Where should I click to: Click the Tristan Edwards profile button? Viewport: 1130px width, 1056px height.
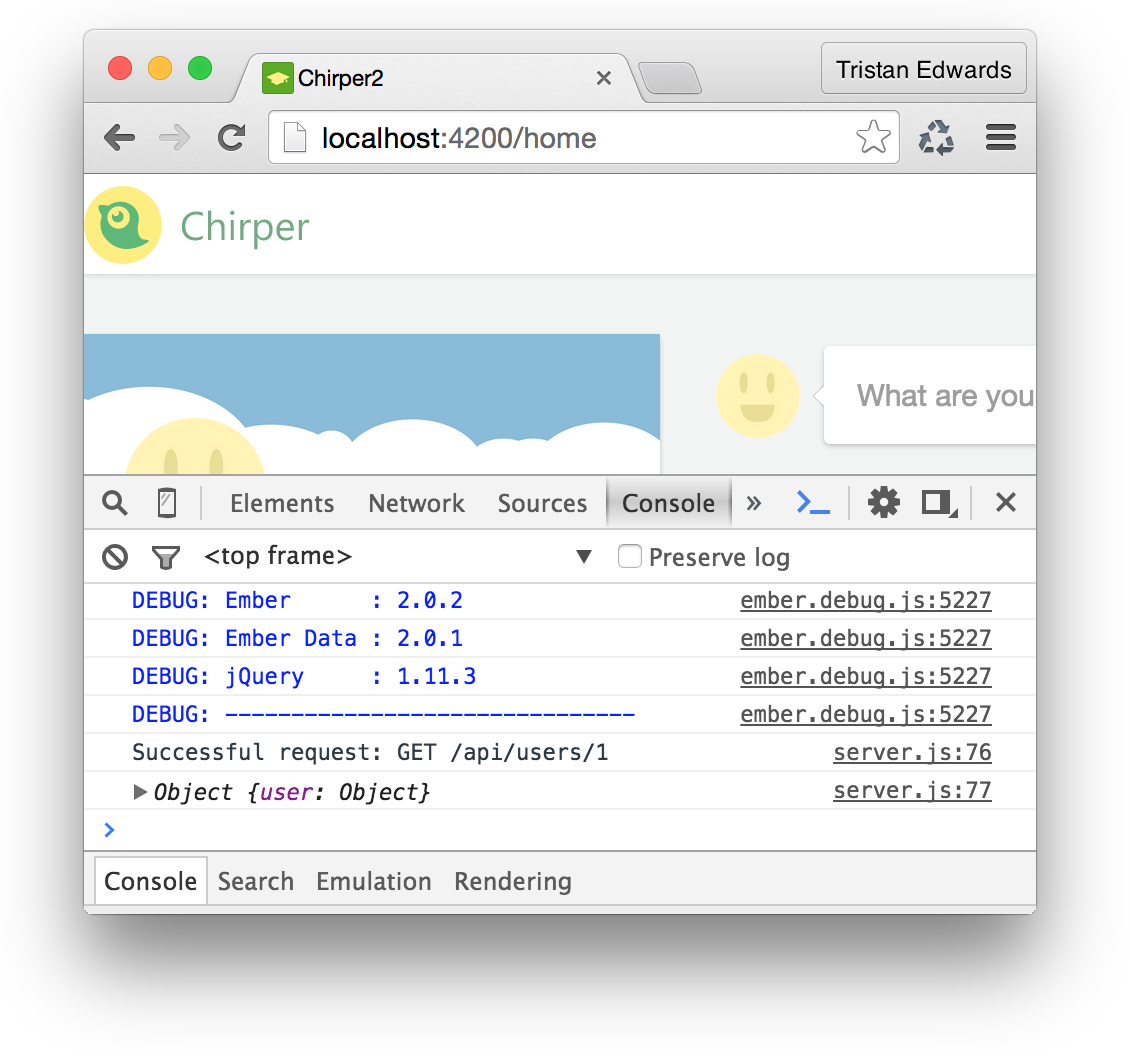point(923,70)
